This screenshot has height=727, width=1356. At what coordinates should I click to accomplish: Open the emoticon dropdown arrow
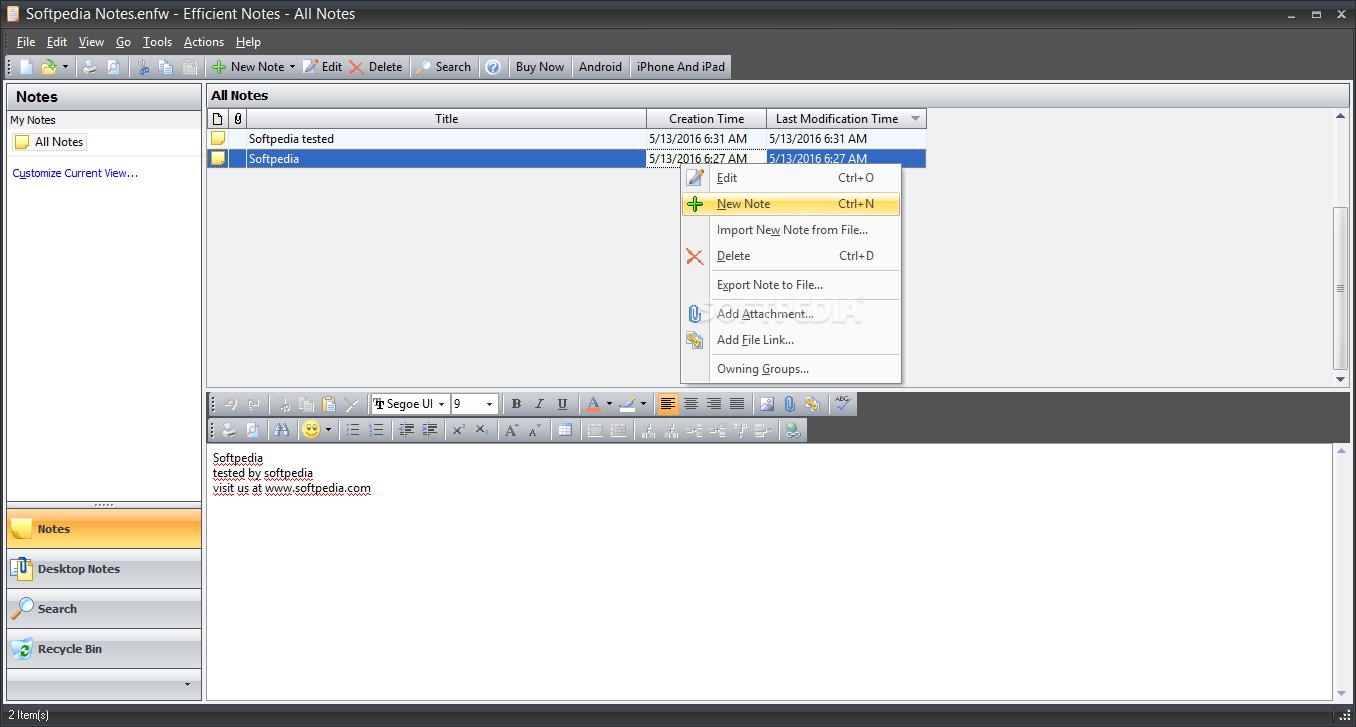point(328,430)
